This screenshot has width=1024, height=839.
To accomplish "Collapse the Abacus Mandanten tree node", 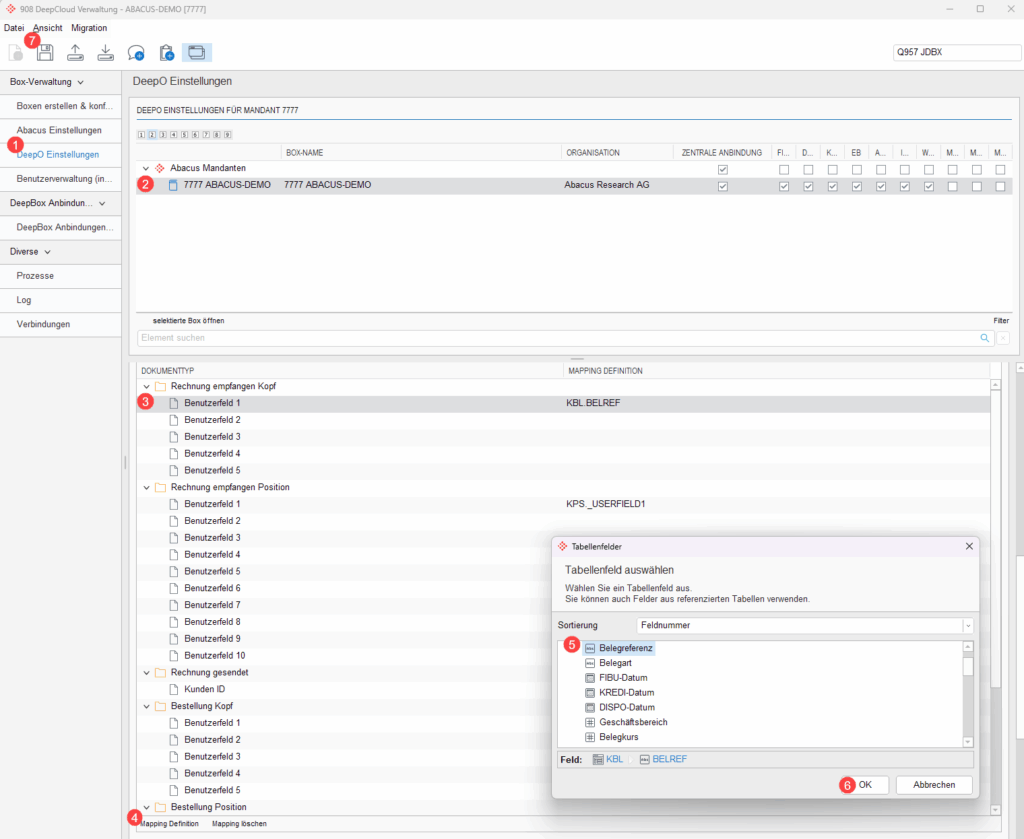I will [146, 168].
